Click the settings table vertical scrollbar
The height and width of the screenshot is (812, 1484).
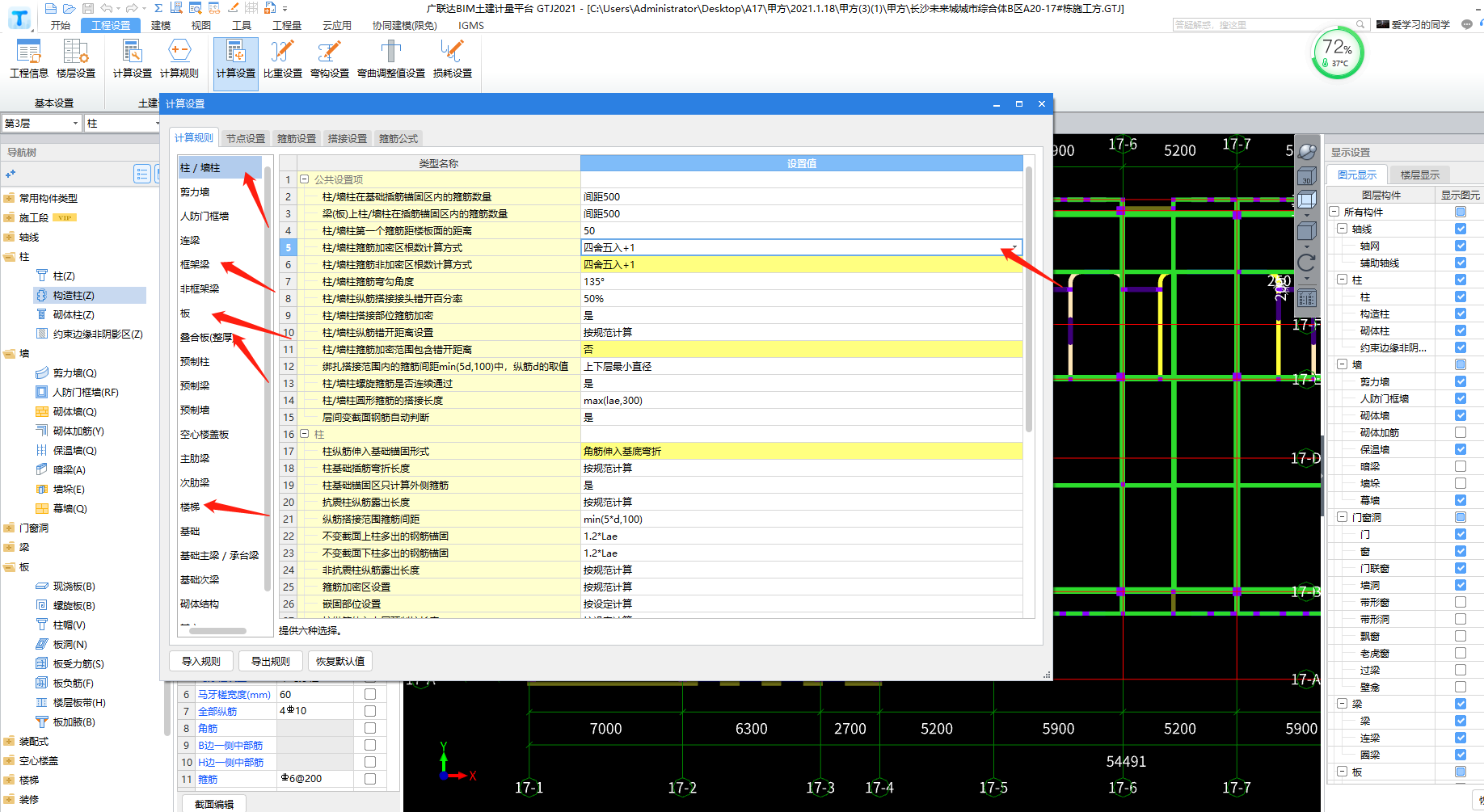coord(1029,299)
